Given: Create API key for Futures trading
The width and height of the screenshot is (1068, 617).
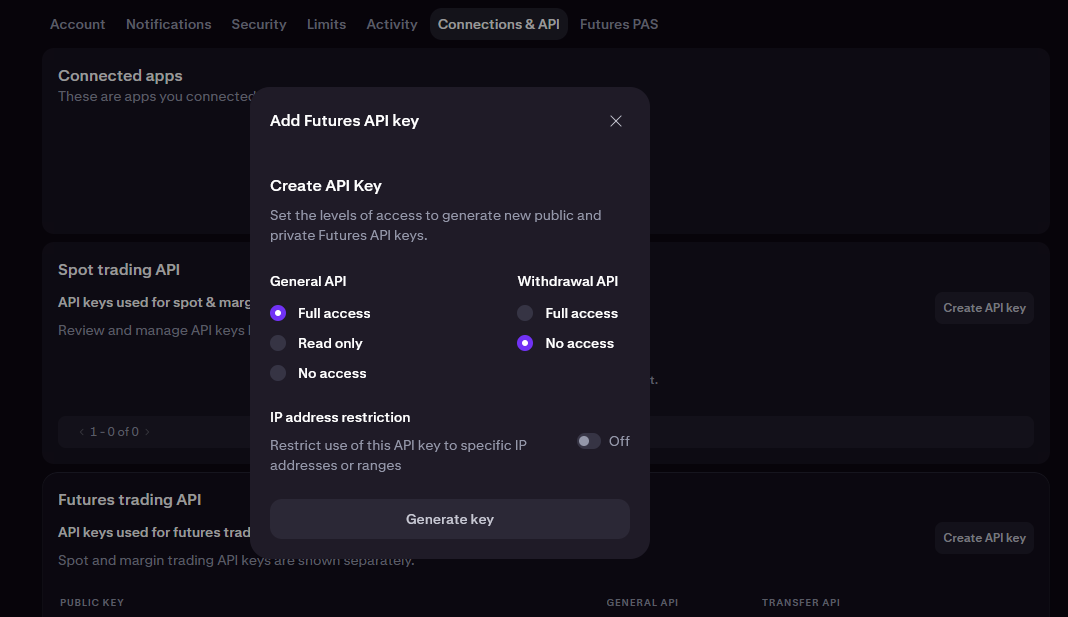Looking at the screenshot, I should [984, 538].
